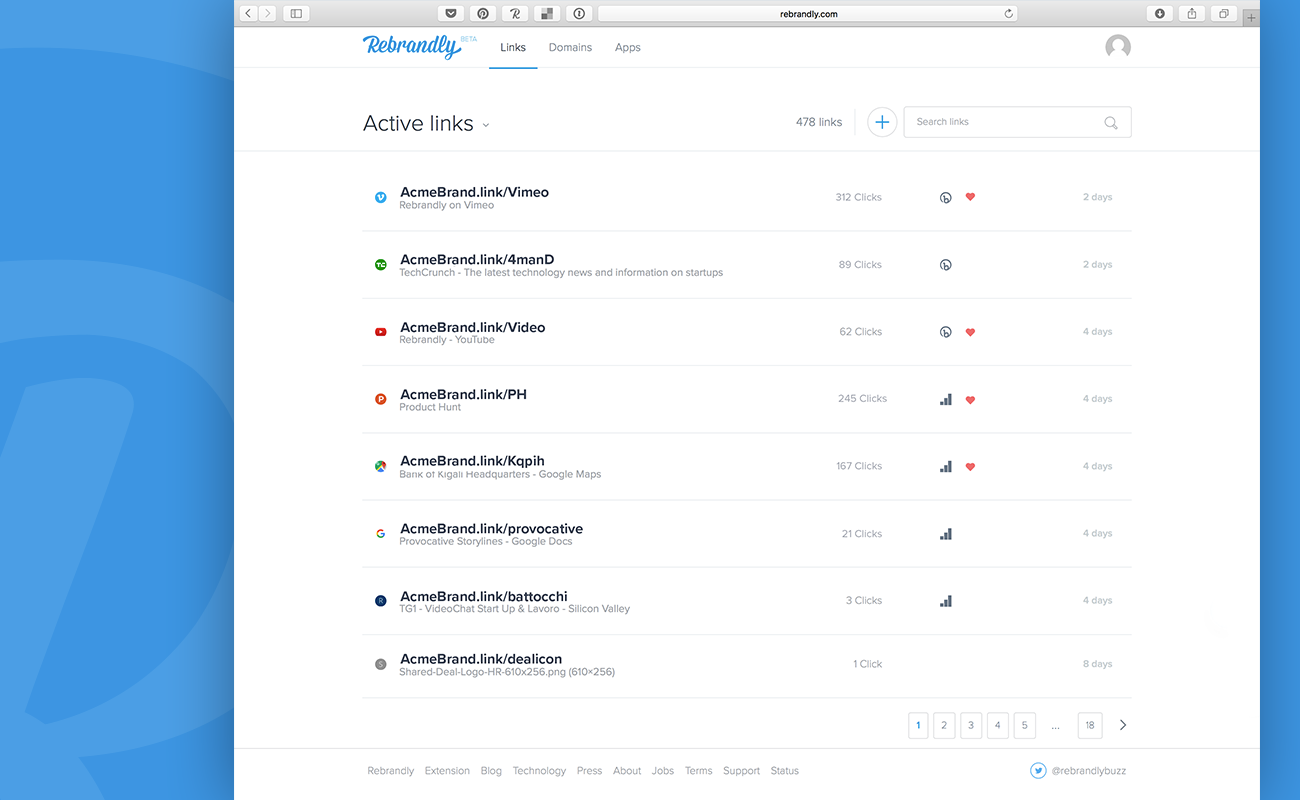
Task: Click the YouTube favicon beside AcmeBrand.link/Video
Action: (380, 332)
